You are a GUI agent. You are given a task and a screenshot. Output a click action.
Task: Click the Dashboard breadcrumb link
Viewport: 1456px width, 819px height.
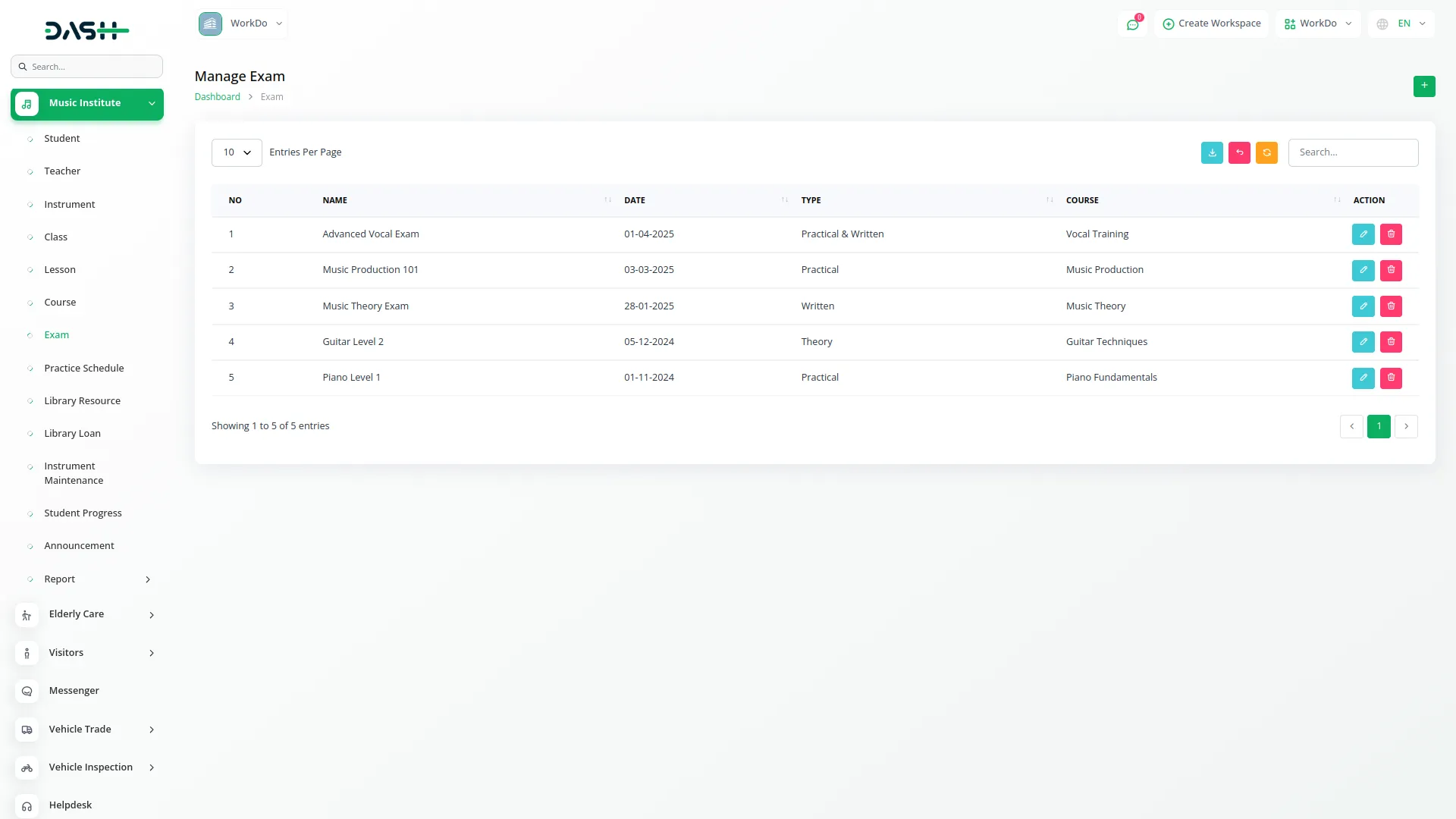217,97
